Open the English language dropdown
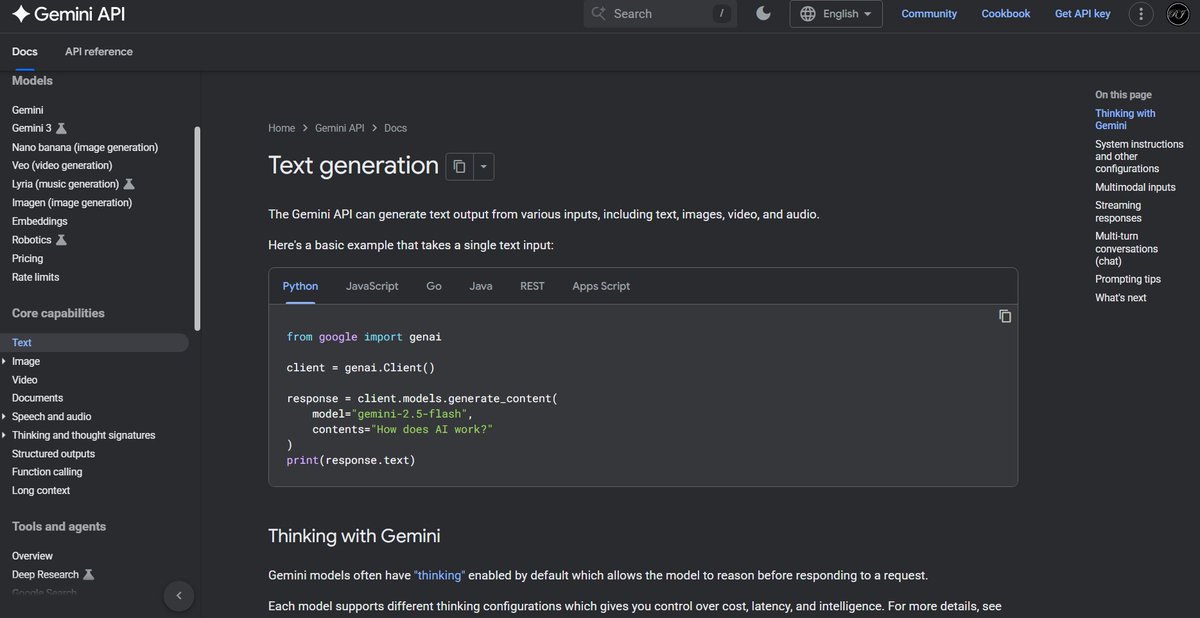This screenshot has width=1200, height=618. point(836,14)
